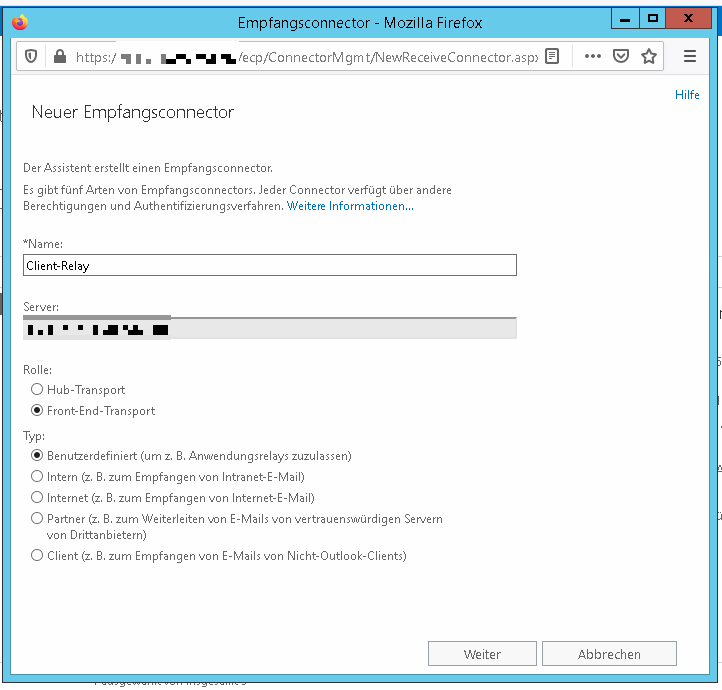Toggle reader view icon in address bar
Image resolution: width=722 pixels, height=690 pixels.
(x=552, y=57)
